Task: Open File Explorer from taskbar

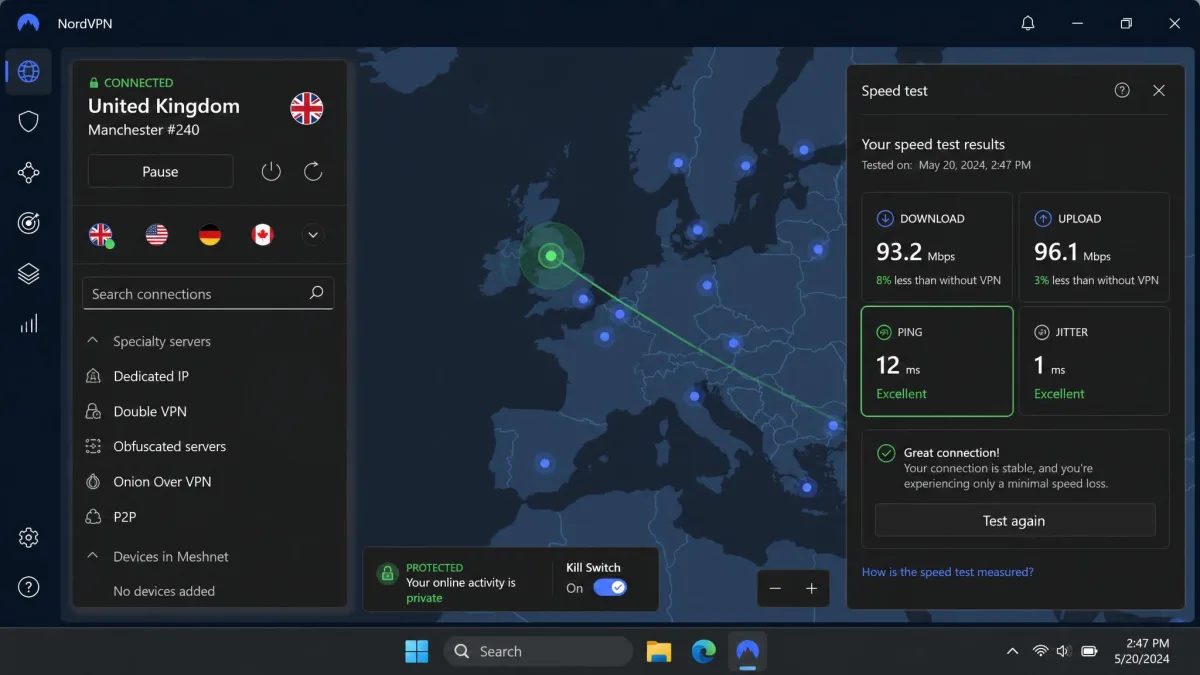Action: [x=659, y=651]
